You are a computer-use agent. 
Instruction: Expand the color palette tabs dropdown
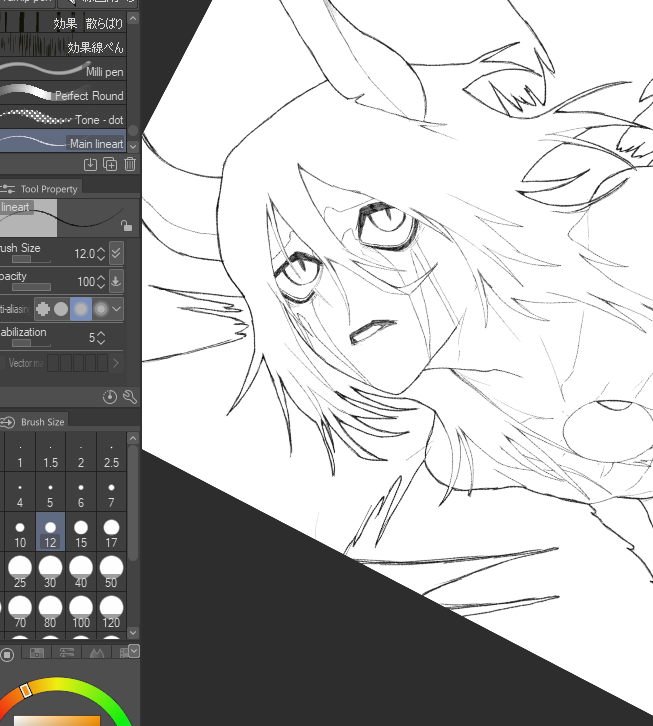coord(134,651)
